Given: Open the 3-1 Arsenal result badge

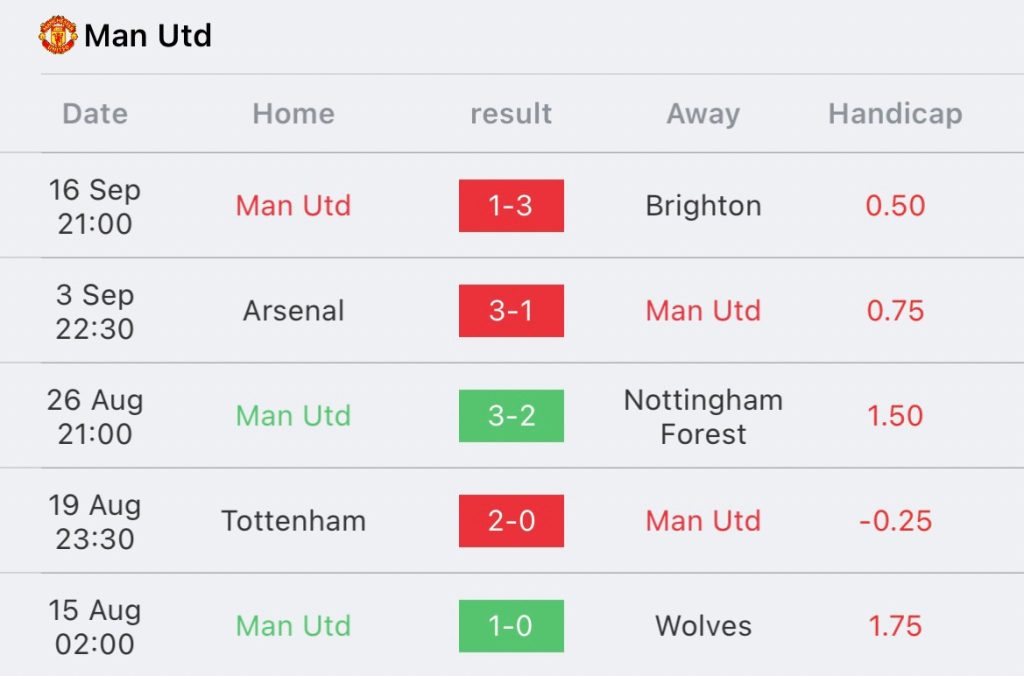Looking at the screenshot, I should tap(511, 311).
